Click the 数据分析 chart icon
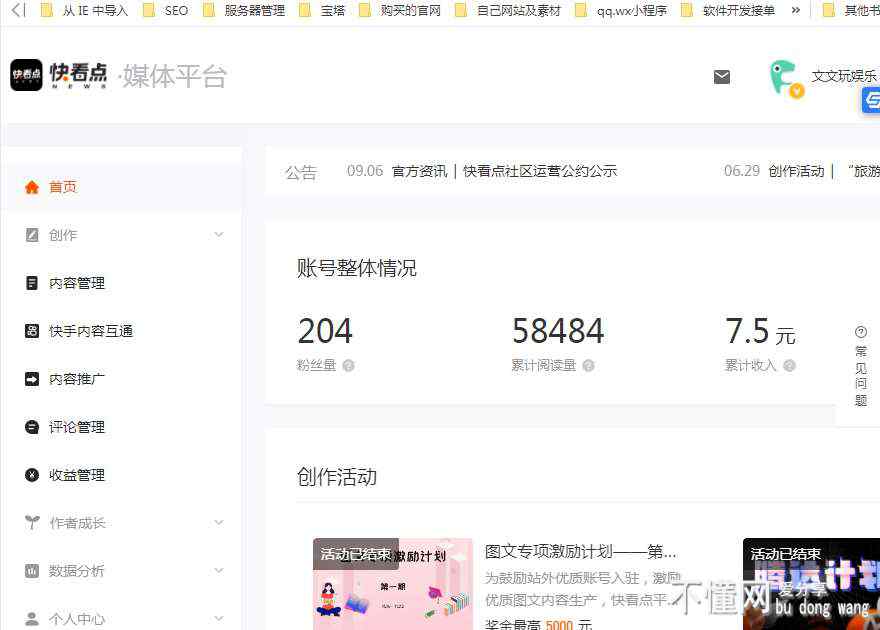Viewport: 880px width, 630px height. tap(32, 571)
